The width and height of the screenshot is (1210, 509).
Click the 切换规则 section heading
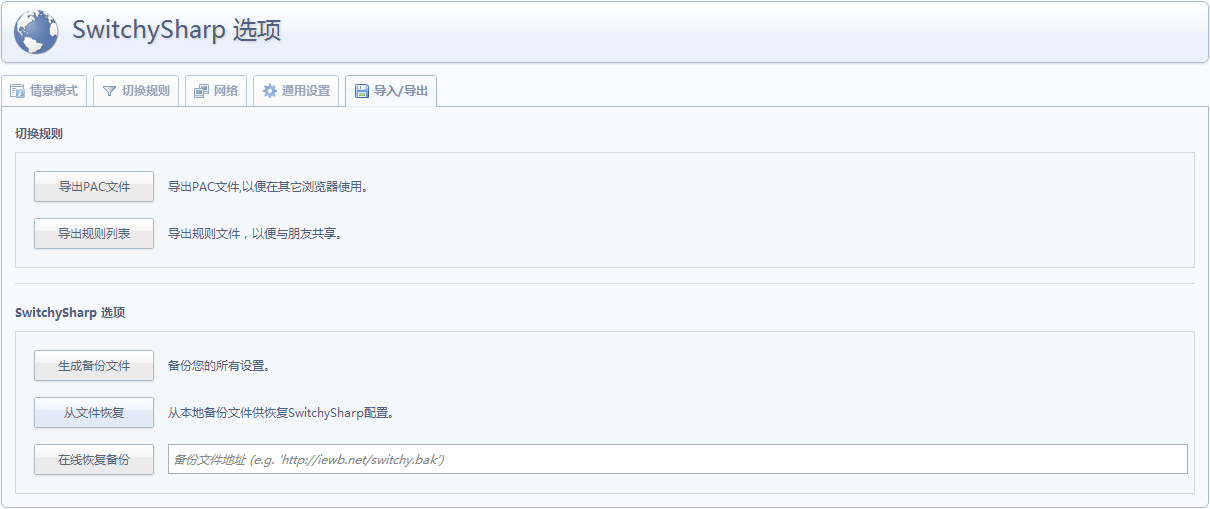tap(39, 133)
